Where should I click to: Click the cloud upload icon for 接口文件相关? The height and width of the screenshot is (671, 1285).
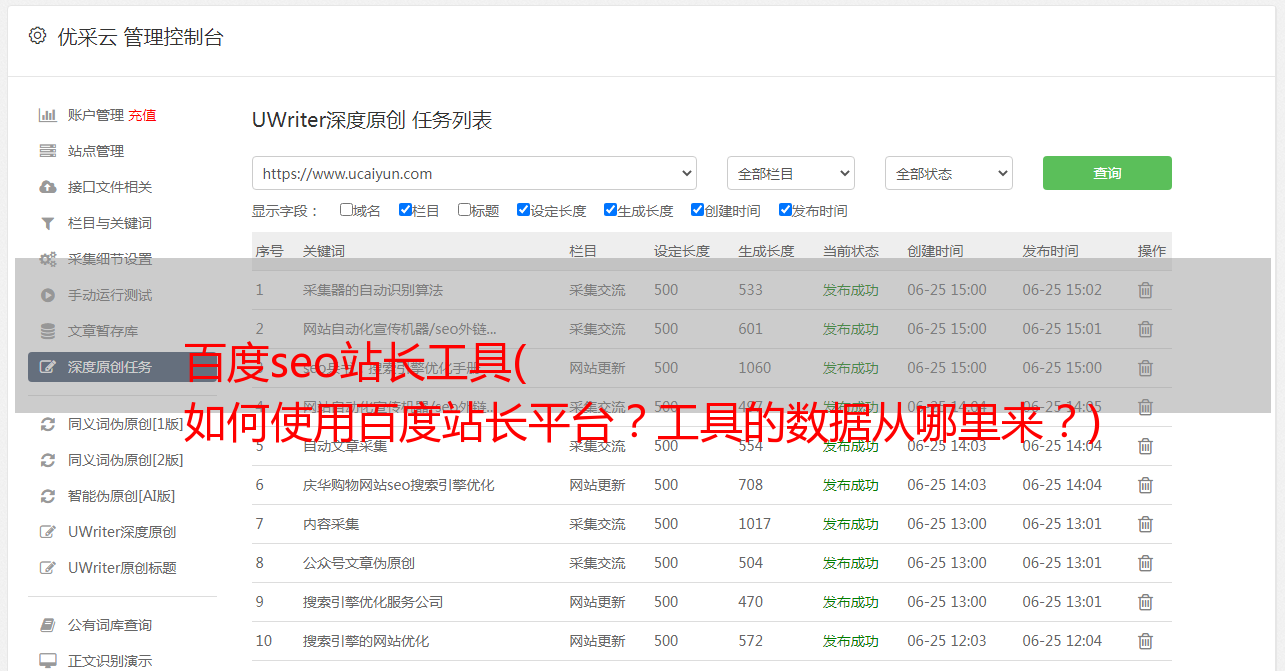coord(47,187)
